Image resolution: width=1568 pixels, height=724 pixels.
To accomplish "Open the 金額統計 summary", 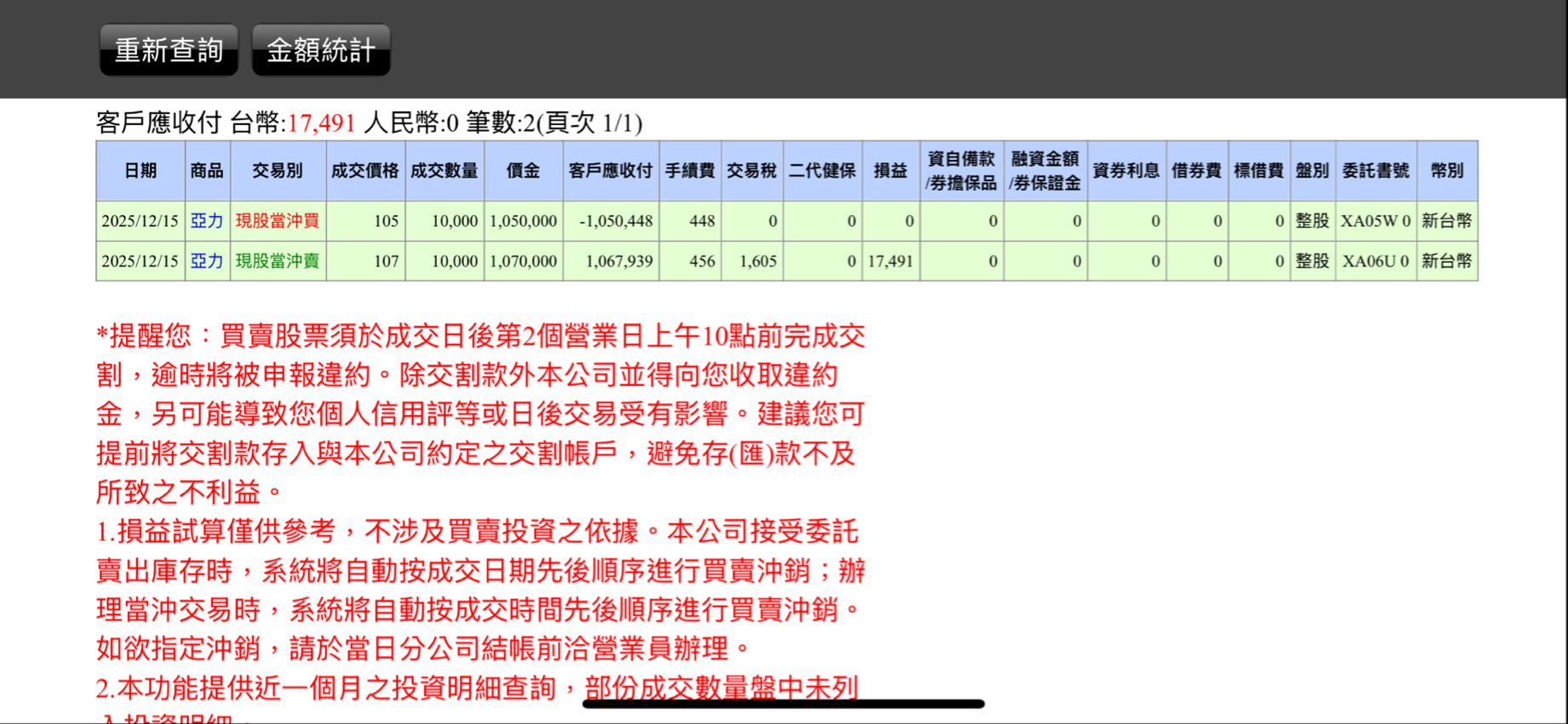I will (321, 50).
